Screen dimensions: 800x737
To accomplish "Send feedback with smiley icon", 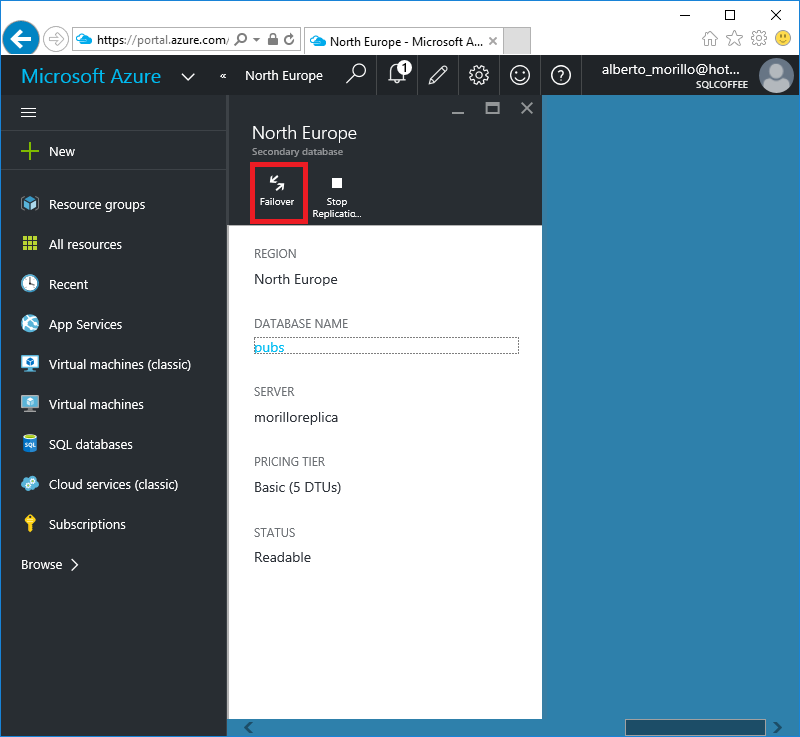I will pos(520,75).
